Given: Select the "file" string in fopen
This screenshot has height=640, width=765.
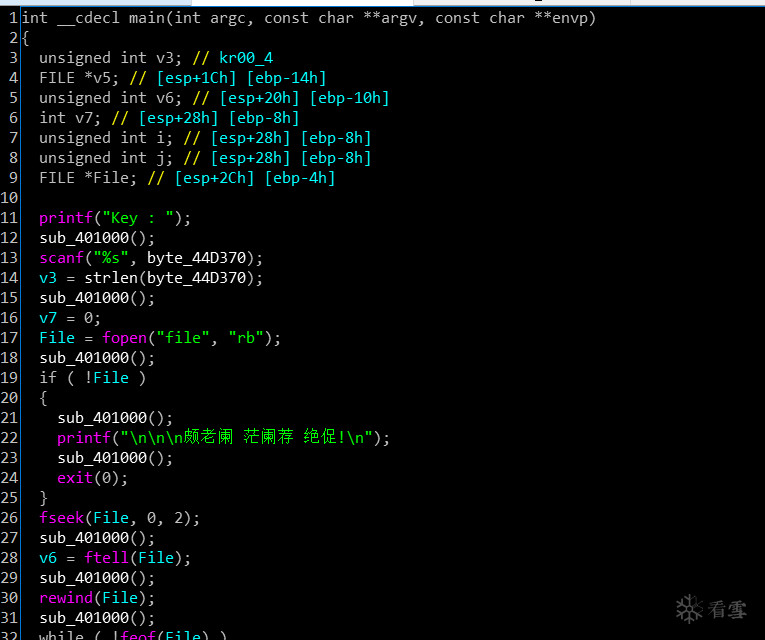Looking at the screenshot, I should coord(182,338).
